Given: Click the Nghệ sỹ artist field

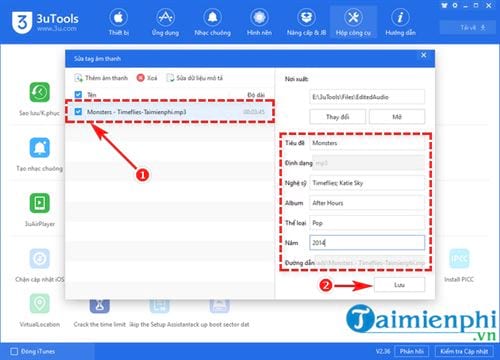Looking at the screenshot, I should pos(367,183).
